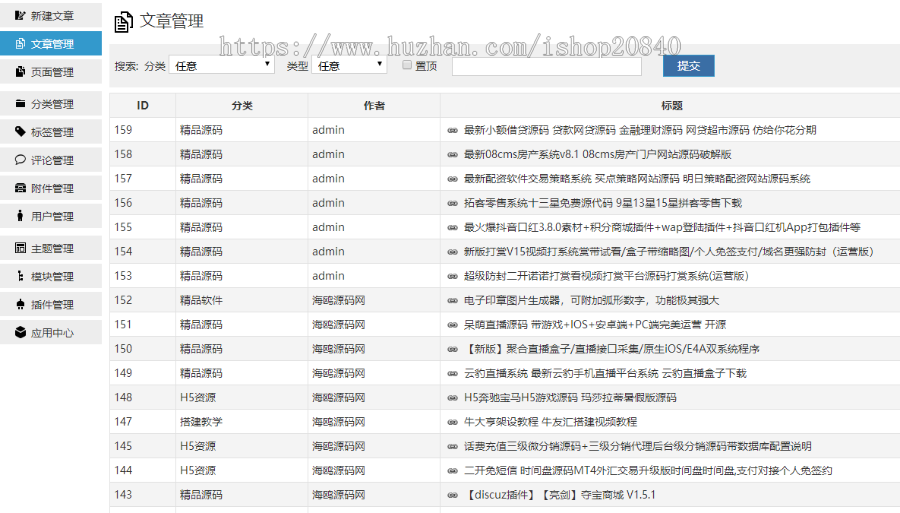Click link icon of article 149
The image size is (900, 513).
[x=452, y=374]
